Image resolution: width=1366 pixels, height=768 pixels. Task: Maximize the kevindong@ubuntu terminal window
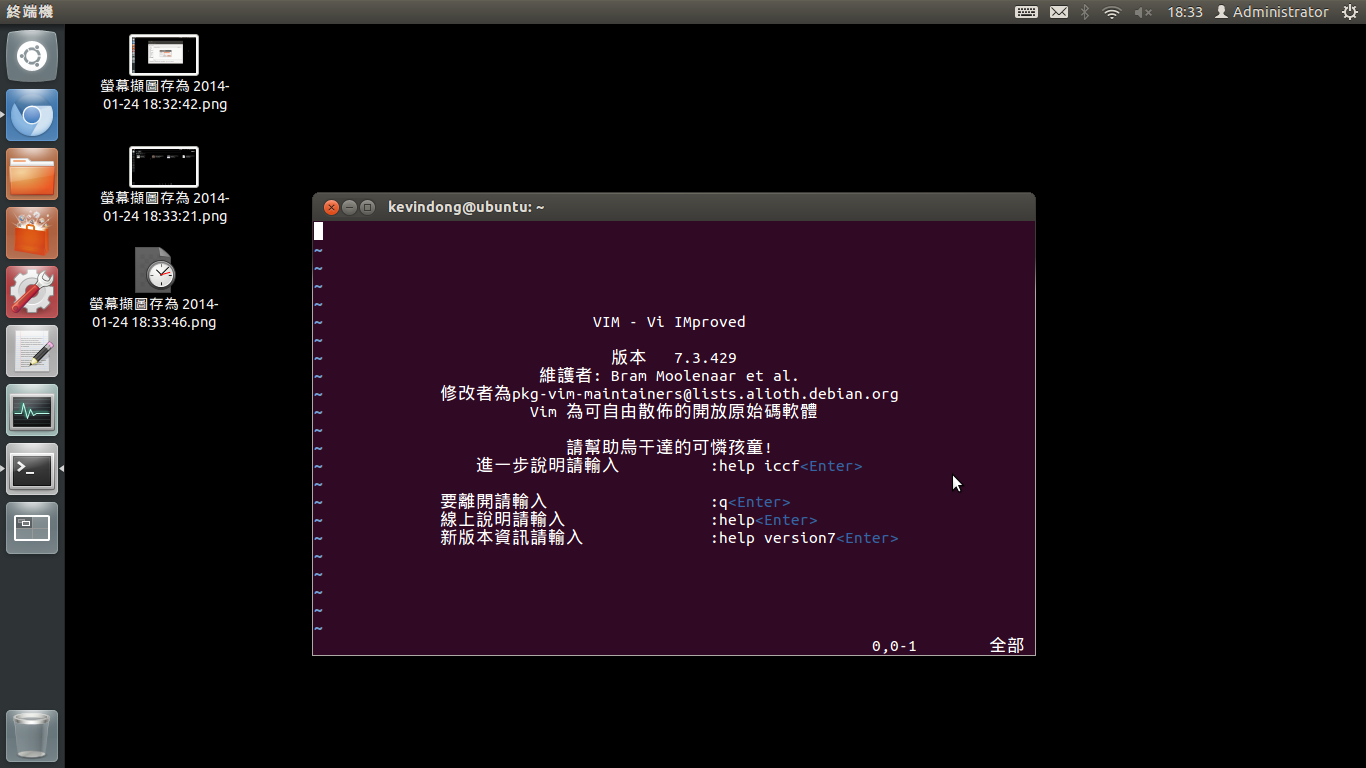[367, 207]
